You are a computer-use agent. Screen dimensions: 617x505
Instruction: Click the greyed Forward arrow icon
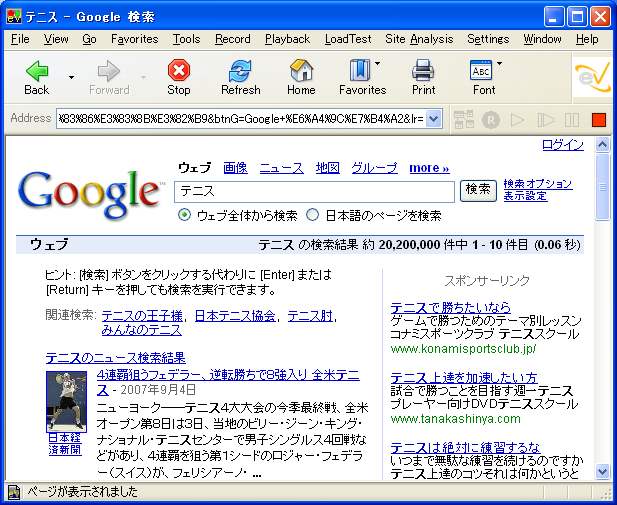[x=109, y=71]
